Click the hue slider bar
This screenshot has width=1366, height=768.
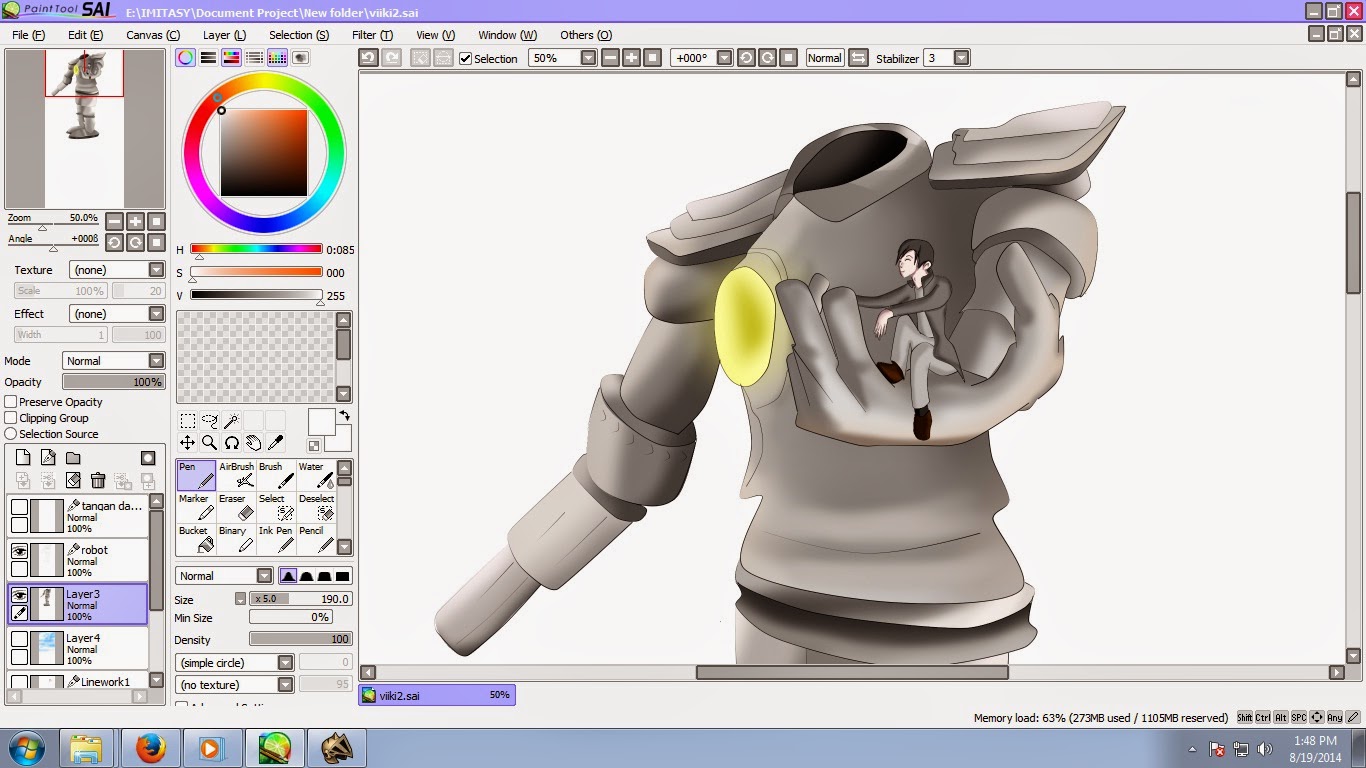[x=256, y=249]
